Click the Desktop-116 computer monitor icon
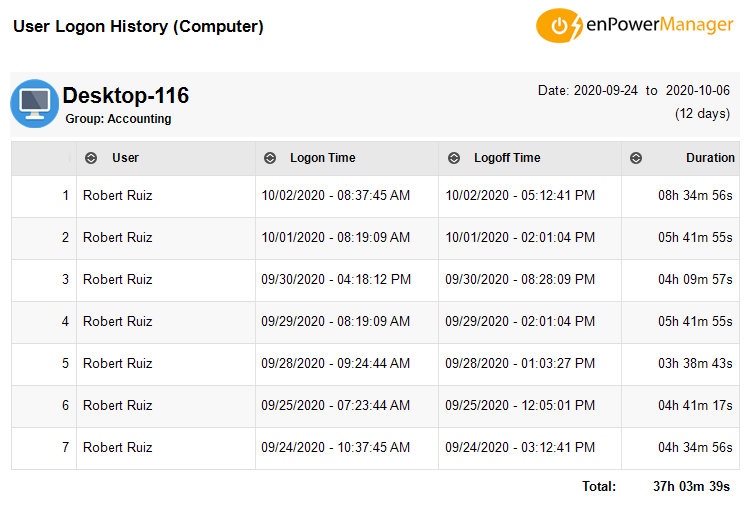 (x=35, y=103)
